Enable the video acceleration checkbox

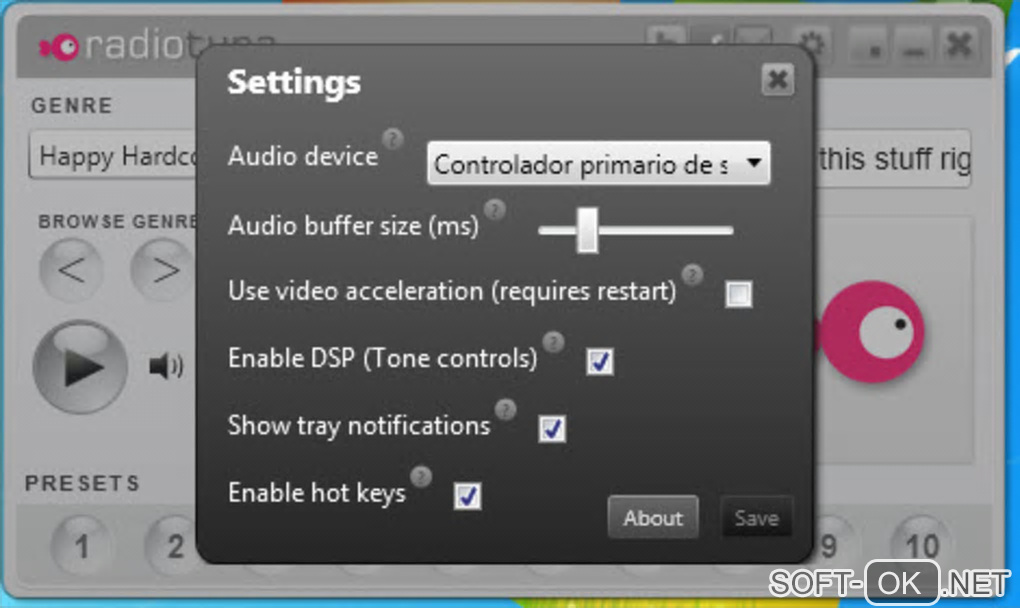point(739,294)
